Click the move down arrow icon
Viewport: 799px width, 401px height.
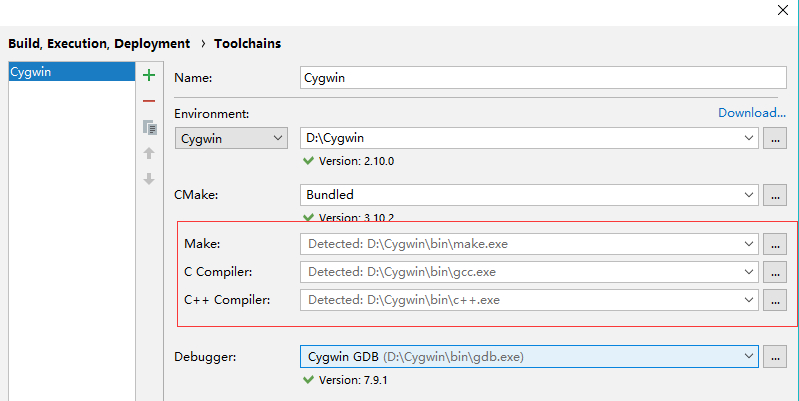pos(149,179)
